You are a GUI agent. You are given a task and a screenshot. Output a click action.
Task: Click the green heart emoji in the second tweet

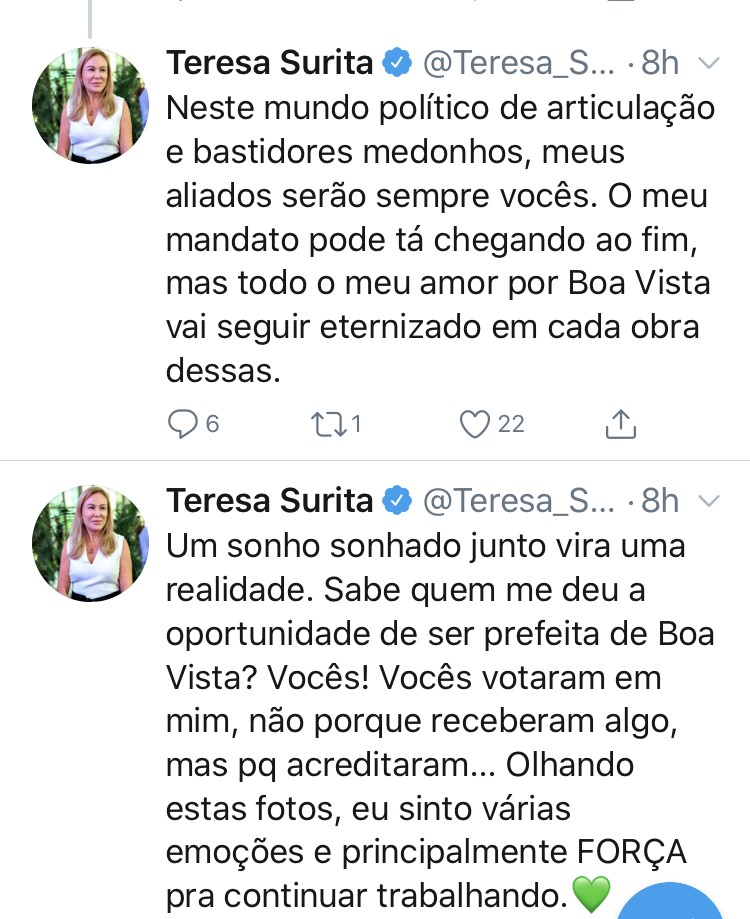(592, 893)
